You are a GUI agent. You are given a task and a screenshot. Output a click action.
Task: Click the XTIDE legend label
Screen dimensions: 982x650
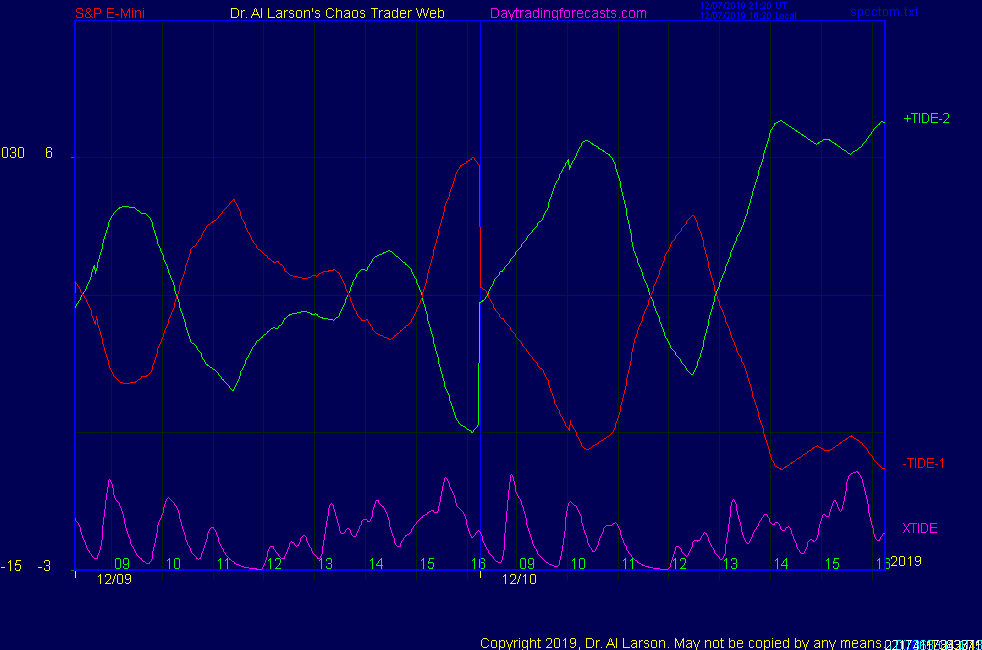click(x=919, y=528)
